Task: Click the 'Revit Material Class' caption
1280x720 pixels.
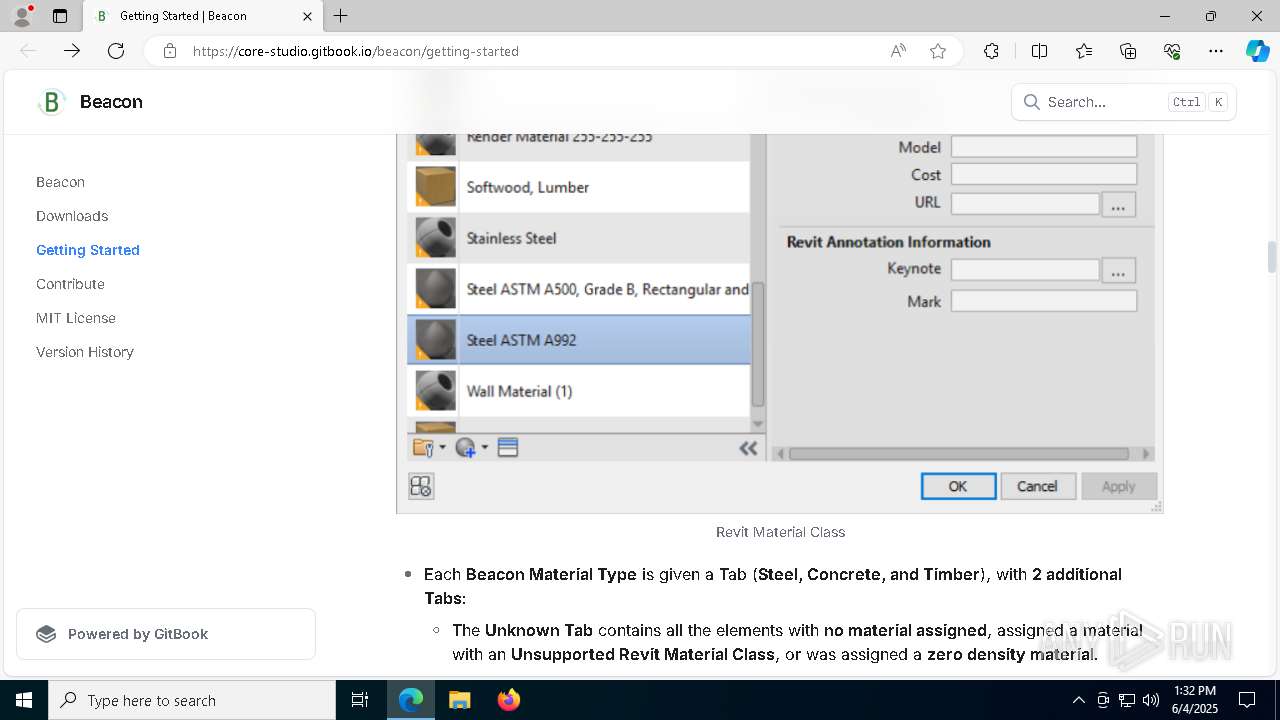Action: pyautogui.click(x=780, y=532)
